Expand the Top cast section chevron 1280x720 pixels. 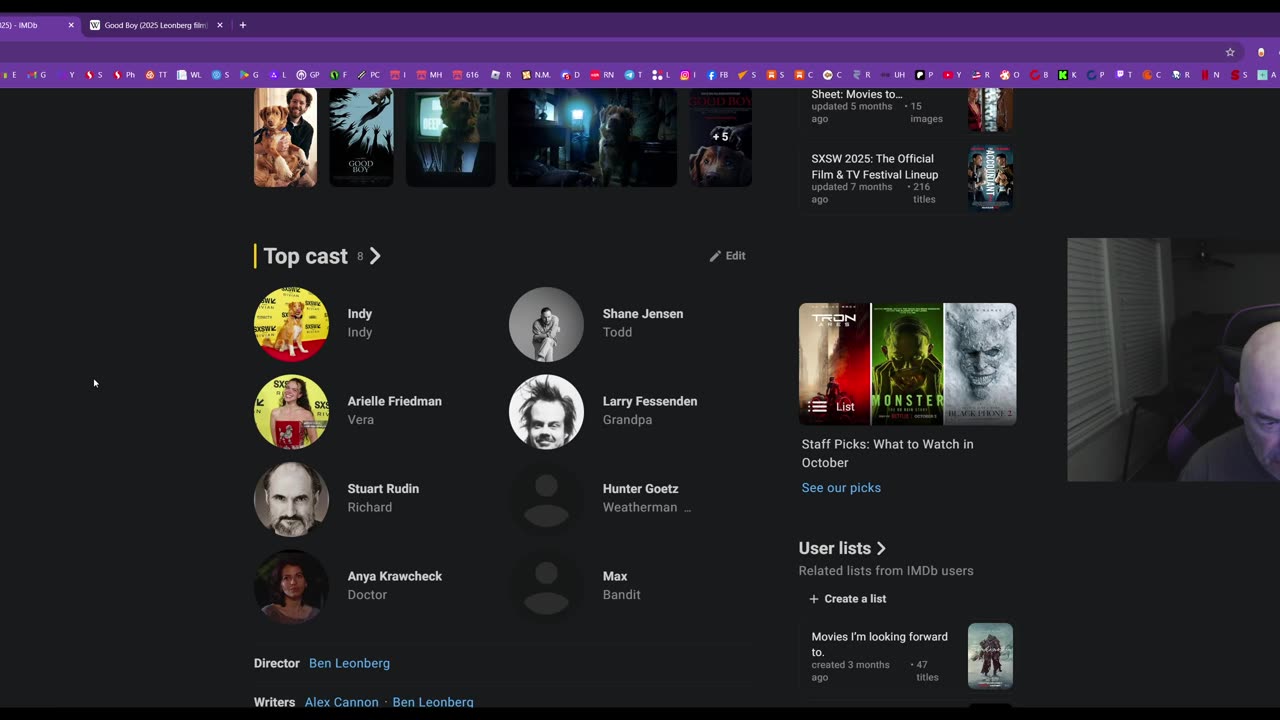[375, 256]
